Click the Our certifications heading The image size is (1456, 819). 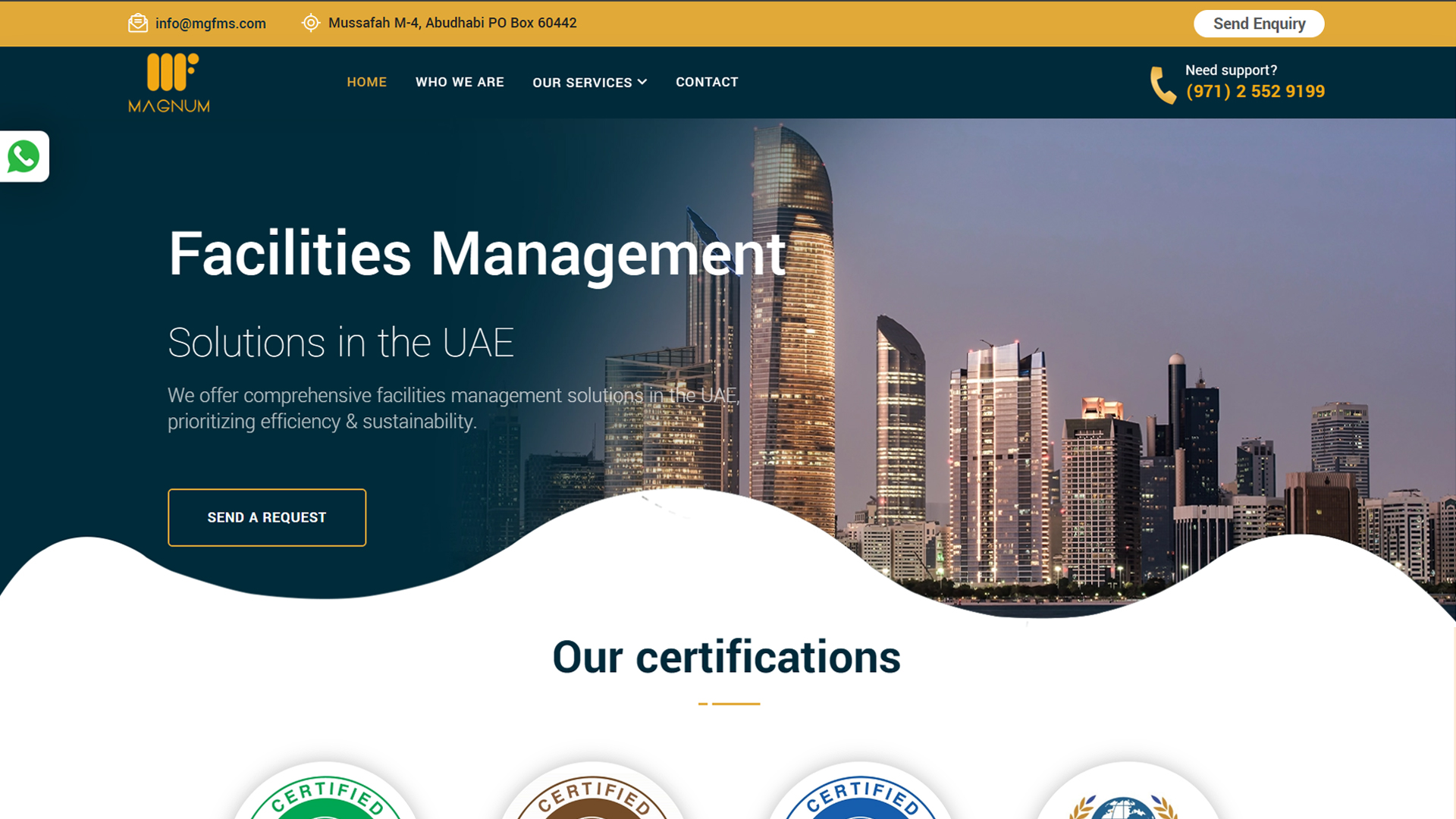click(x=727, y=657)
